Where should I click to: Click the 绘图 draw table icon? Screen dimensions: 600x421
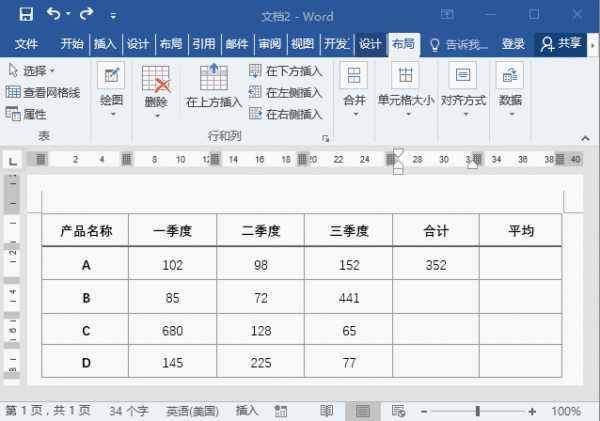111,75
